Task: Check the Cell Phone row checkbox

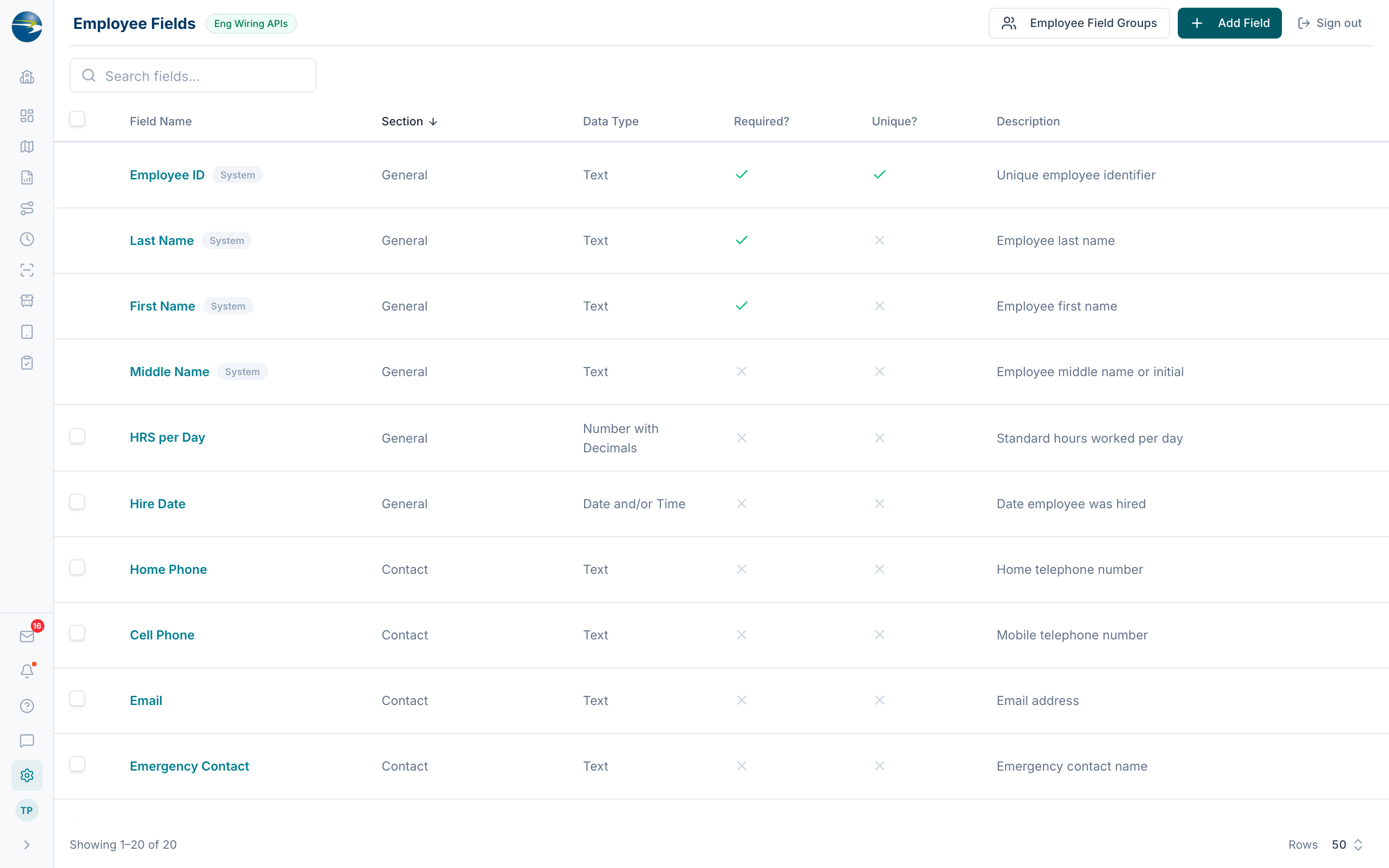Action: pyautogui.click(x=77, y=633)
